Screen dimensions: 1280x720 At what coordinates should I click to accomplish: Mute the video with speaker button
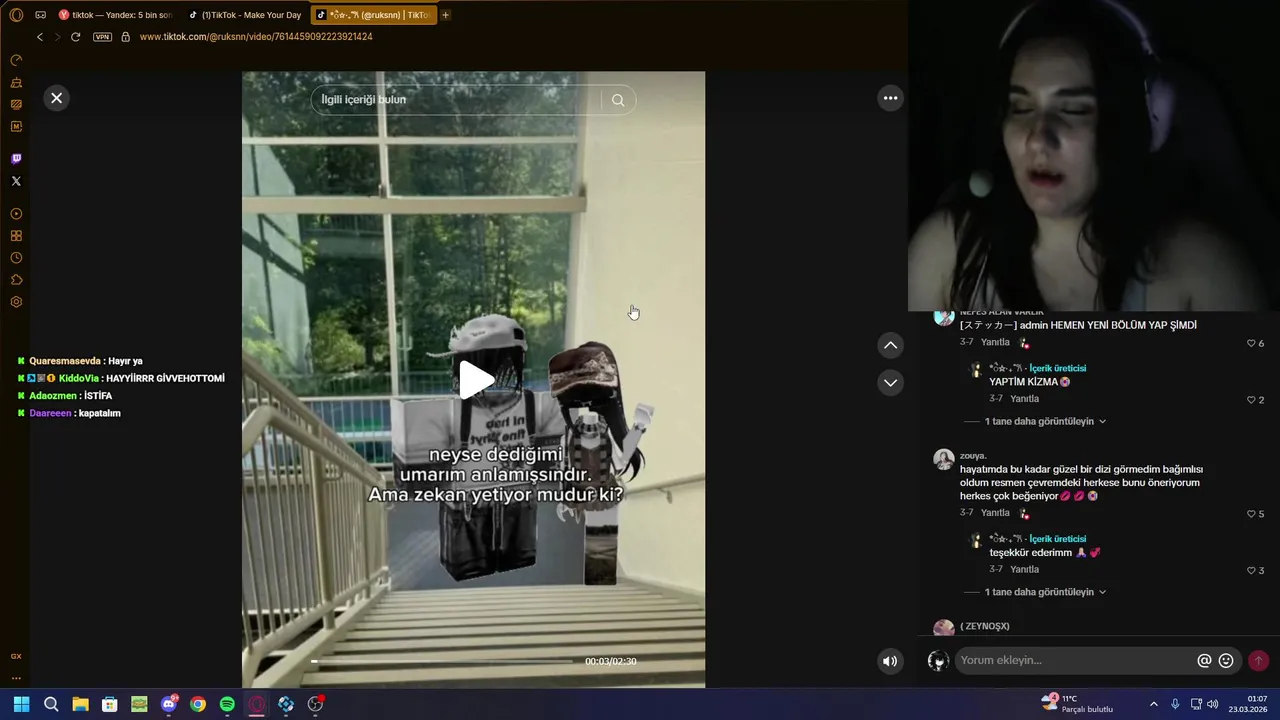890,661
